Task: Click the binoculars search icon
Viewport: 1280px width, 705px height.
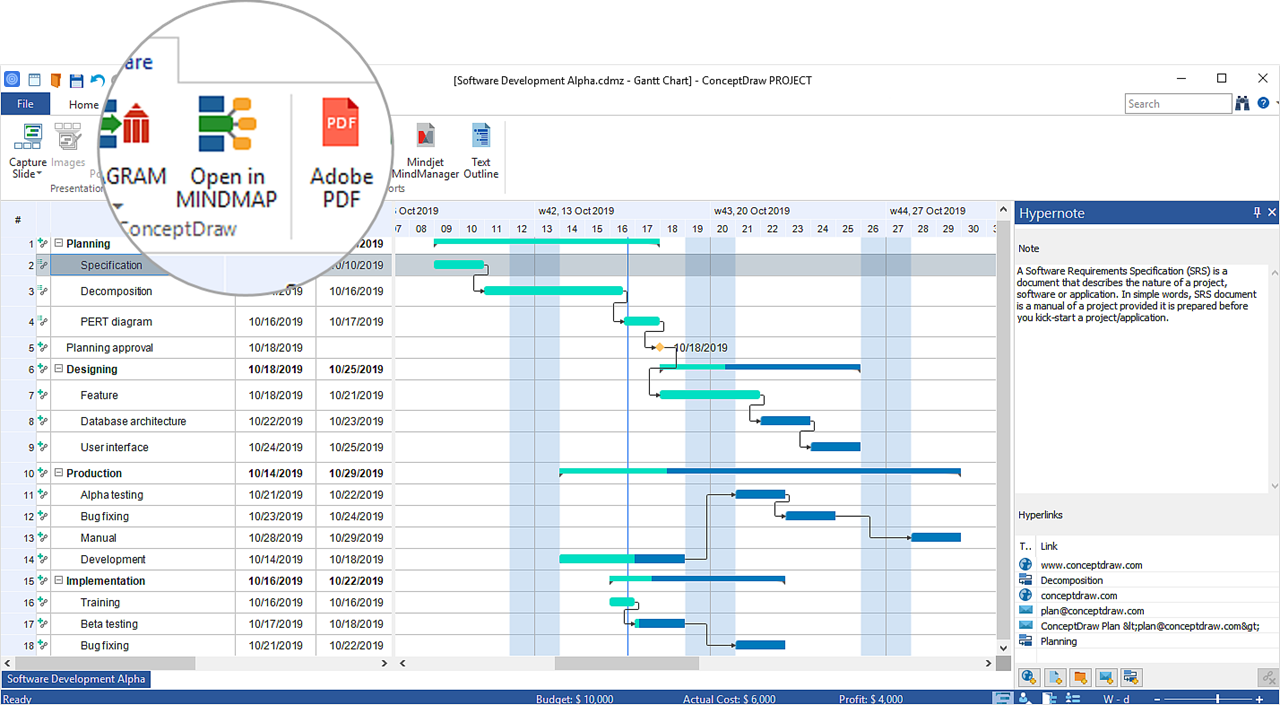Action: 1243,103
